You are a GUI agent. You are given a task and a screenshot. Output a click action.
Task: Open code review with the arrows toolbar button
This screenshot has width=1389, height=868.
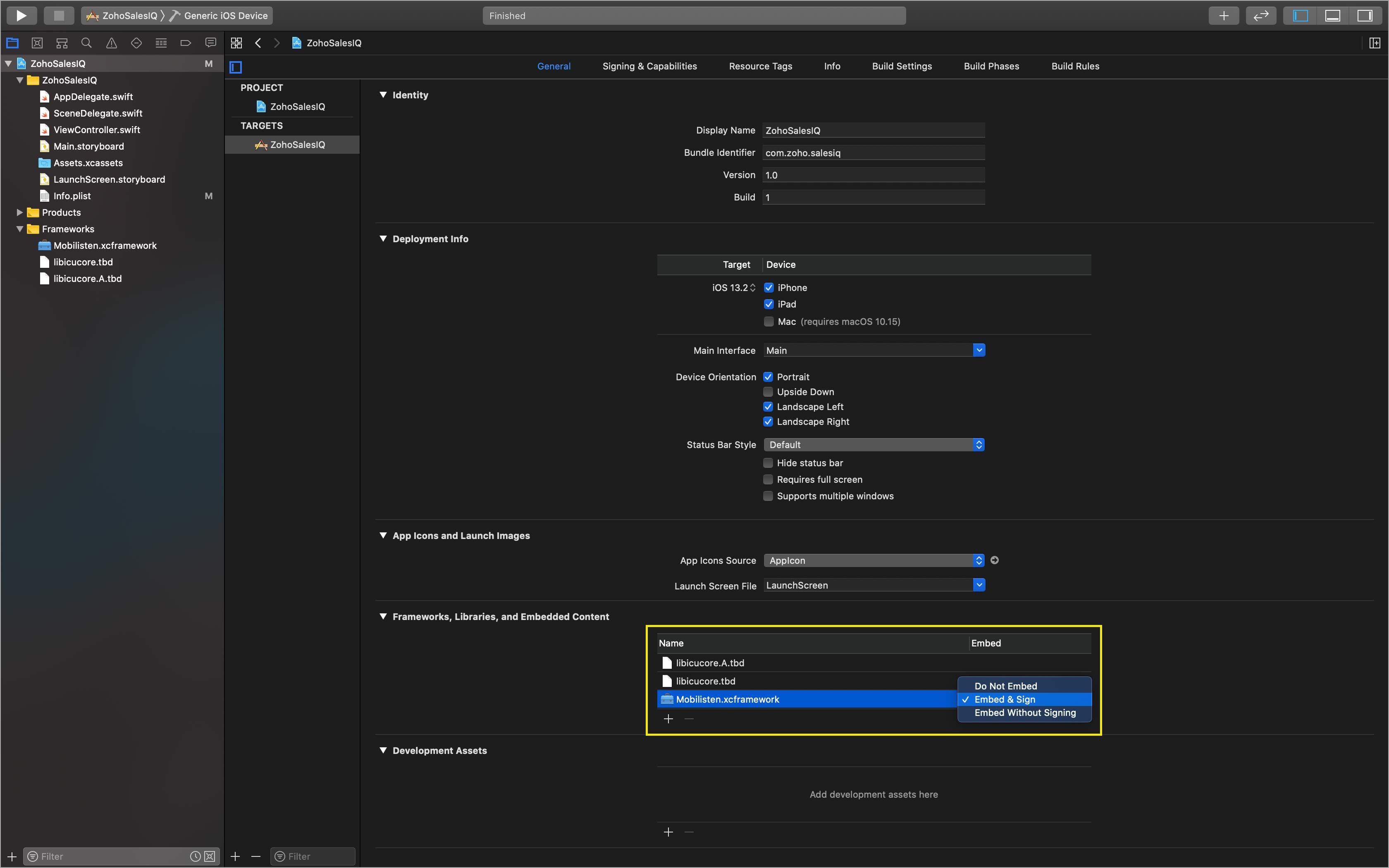pyautogui.click(x=1260, y=16)
